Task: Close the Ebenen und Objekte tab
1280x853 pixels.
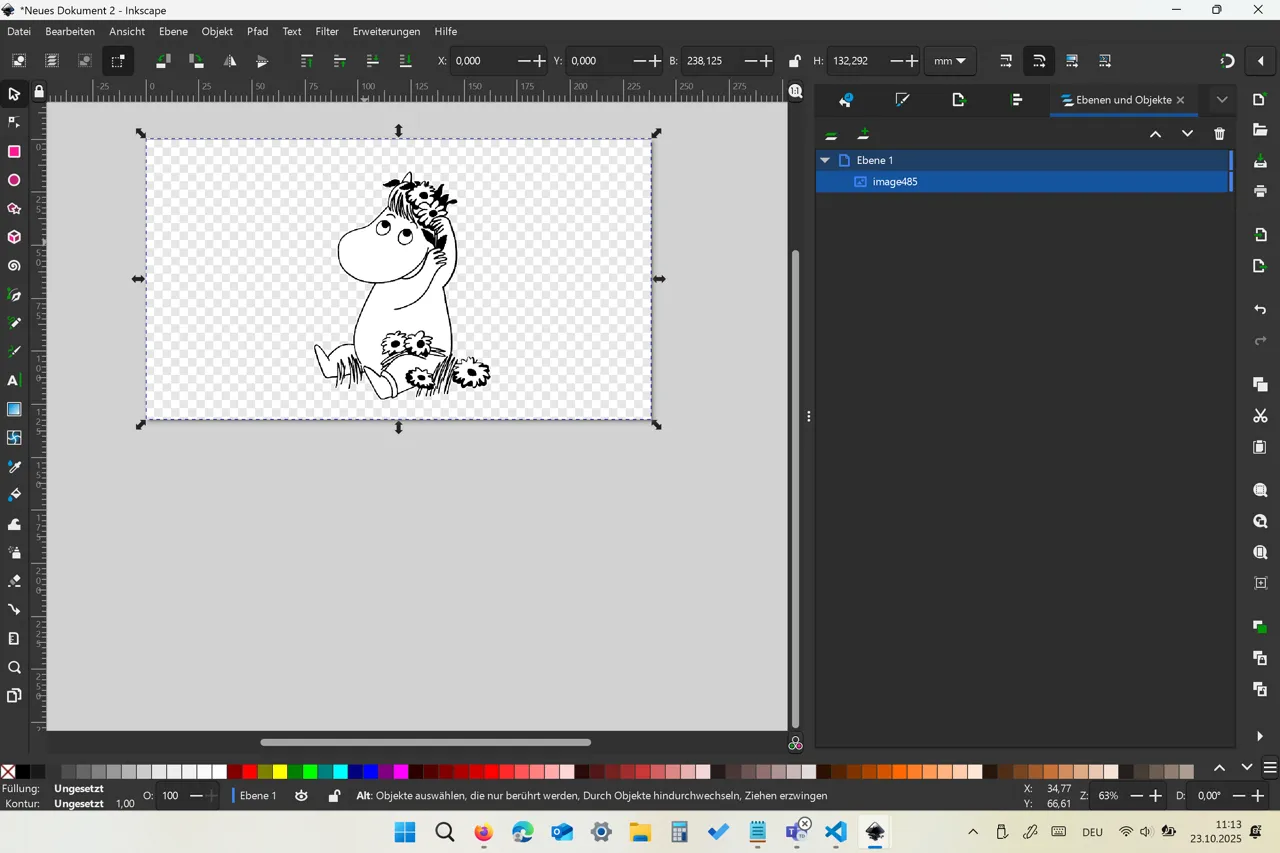Action: 1181,100
